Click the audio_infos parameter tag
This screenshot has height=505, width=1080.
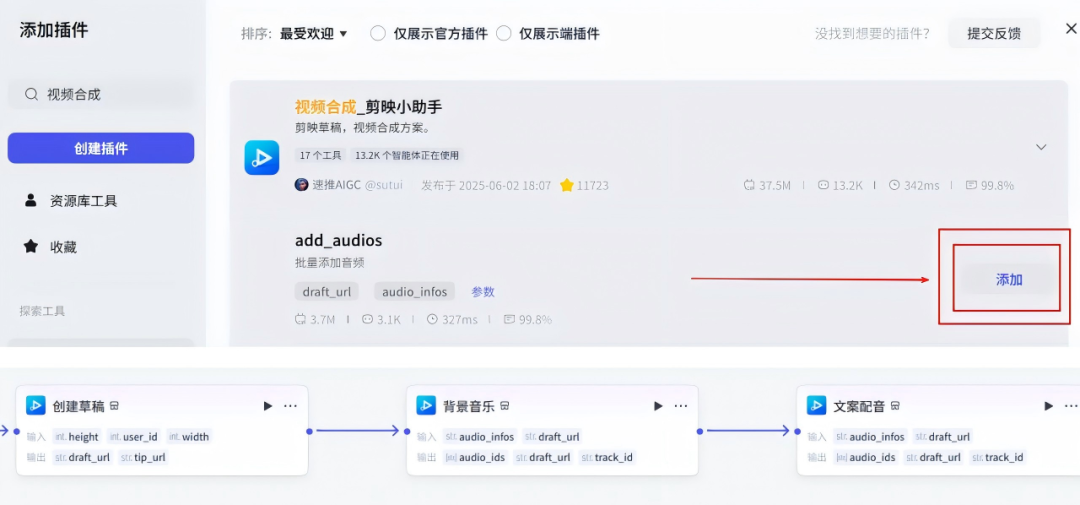pos(415,291)
